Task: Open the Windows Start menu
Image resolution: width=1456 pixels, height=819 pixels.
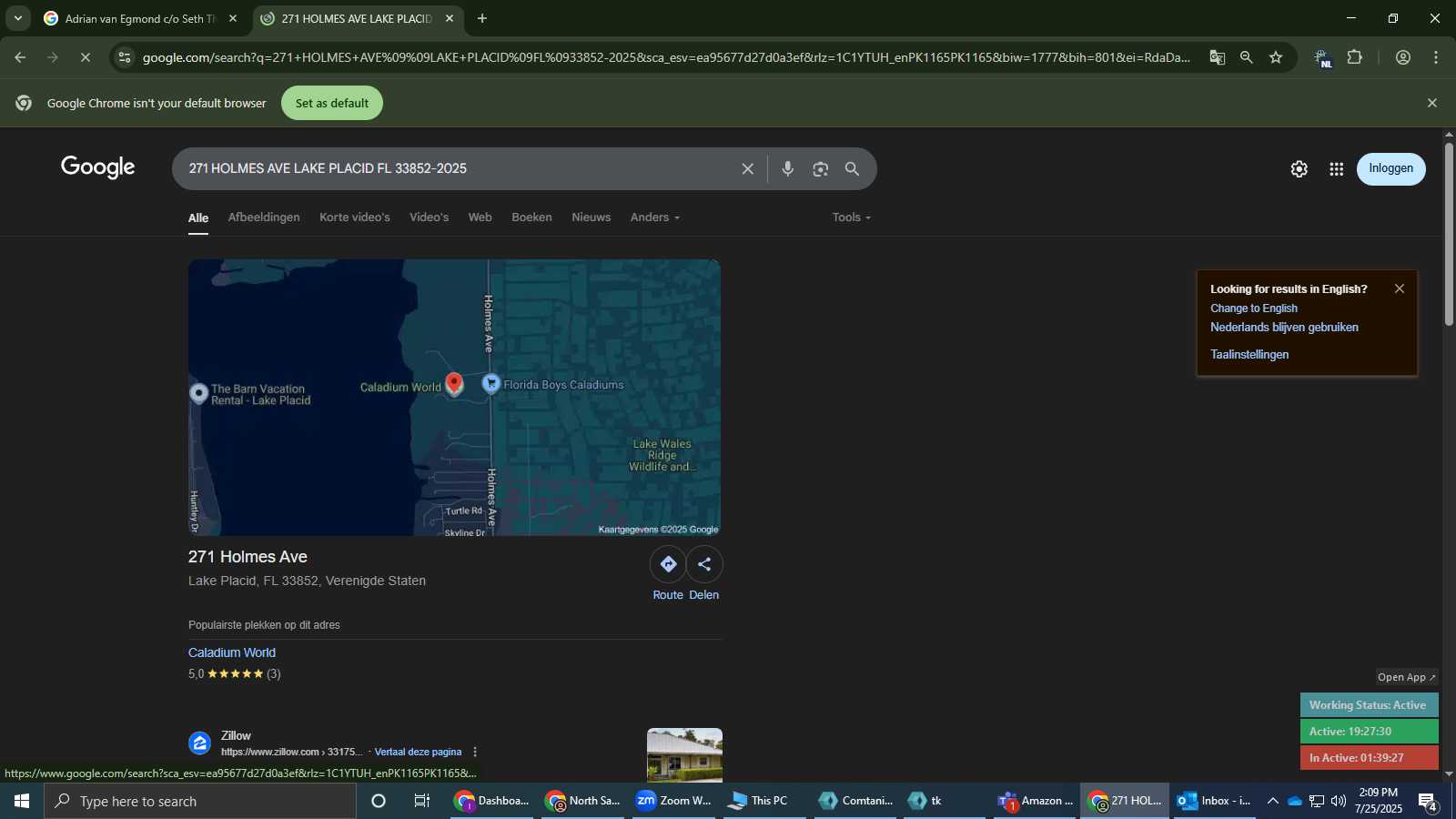Action: tap(22, 801)
